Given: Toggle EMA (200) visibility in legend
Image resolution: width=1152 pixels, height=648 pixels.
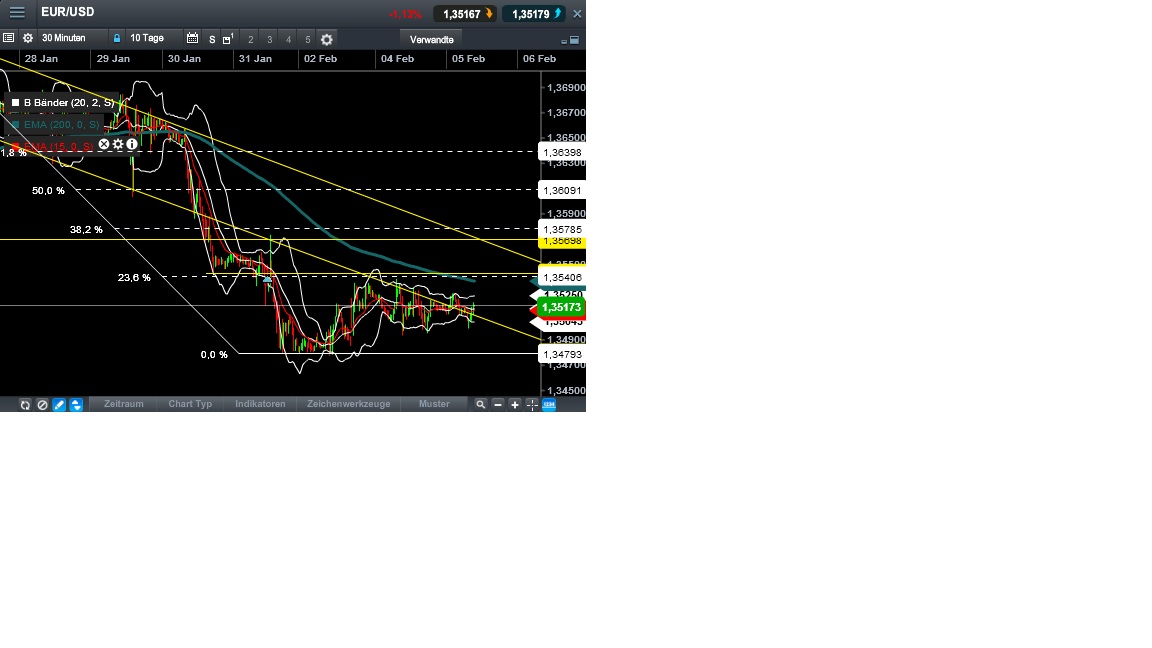Looking at the screenshot, I should 15,124.
